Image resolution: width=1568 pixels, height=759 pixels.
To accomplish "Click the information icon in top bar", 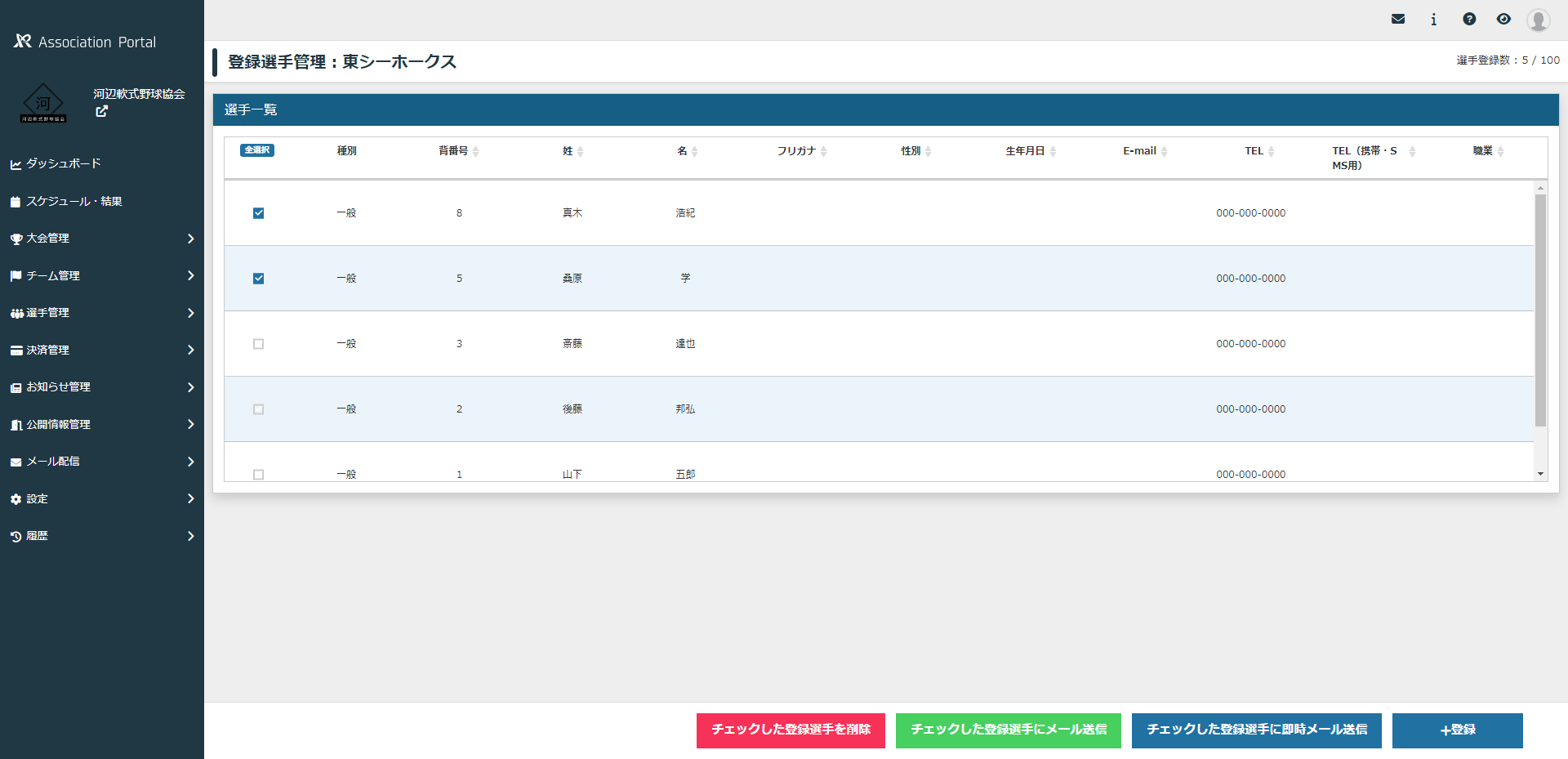I will click(1433, 19).
